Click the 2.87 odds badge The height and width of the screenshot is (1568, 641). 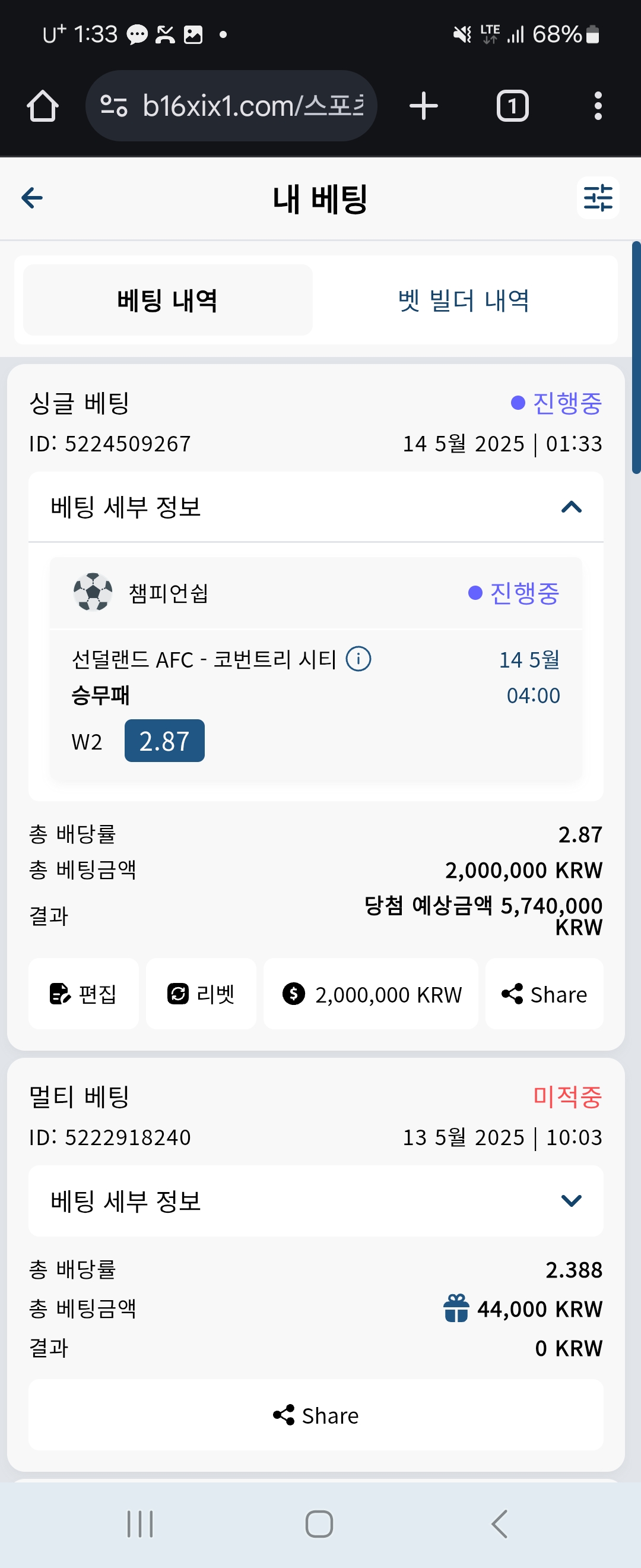click(x=164, y=741)
